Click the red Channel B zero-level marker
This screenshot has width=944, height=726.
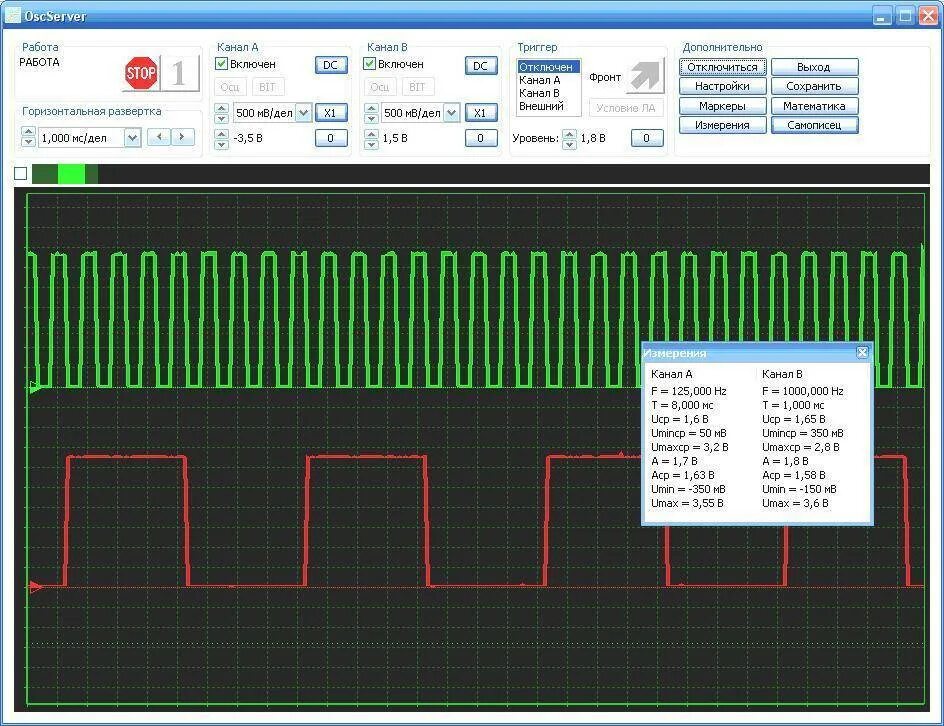36,586
